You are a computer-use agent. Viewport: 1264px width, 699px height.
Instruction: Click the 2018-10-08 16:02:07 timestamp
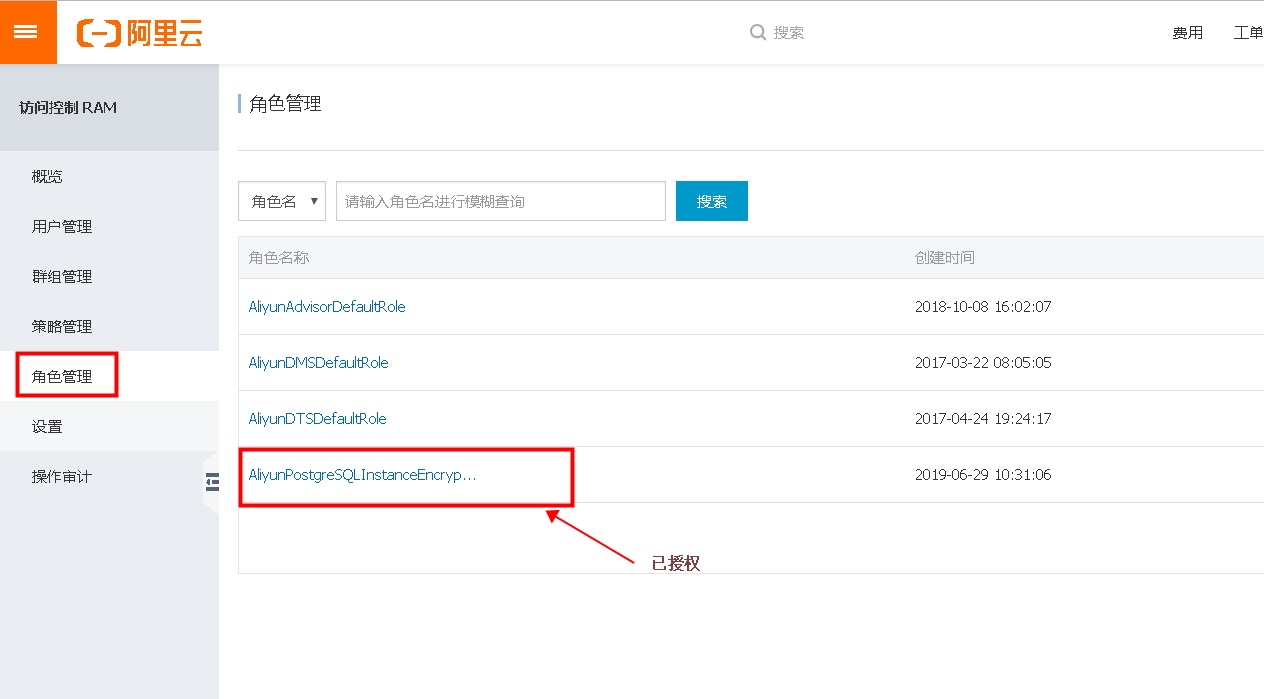[983, 307]
